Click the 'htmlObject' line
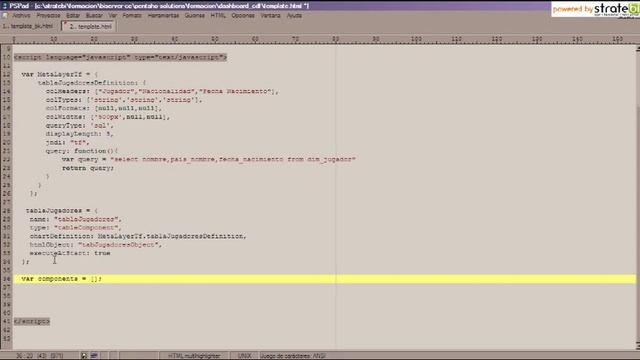Screen dimensions: 640x360 point(96,245)
